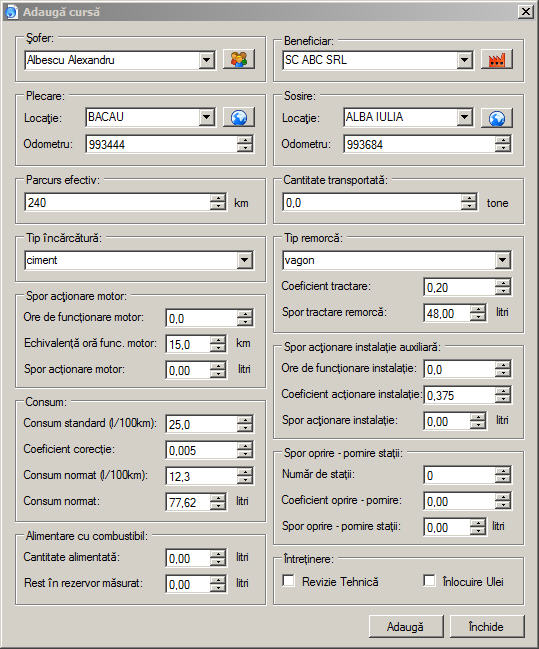This screenshot has height=649, width=539.
Task: Click the app icon in title bar
Action: (11, 12)
